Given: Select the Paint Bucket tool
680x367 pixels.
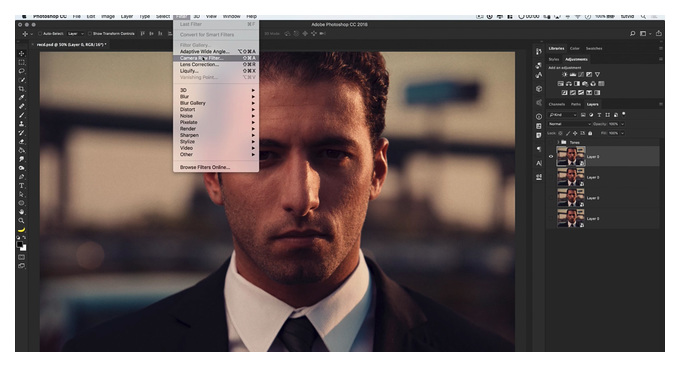Looking at the screenshot, I should [21, 151].
